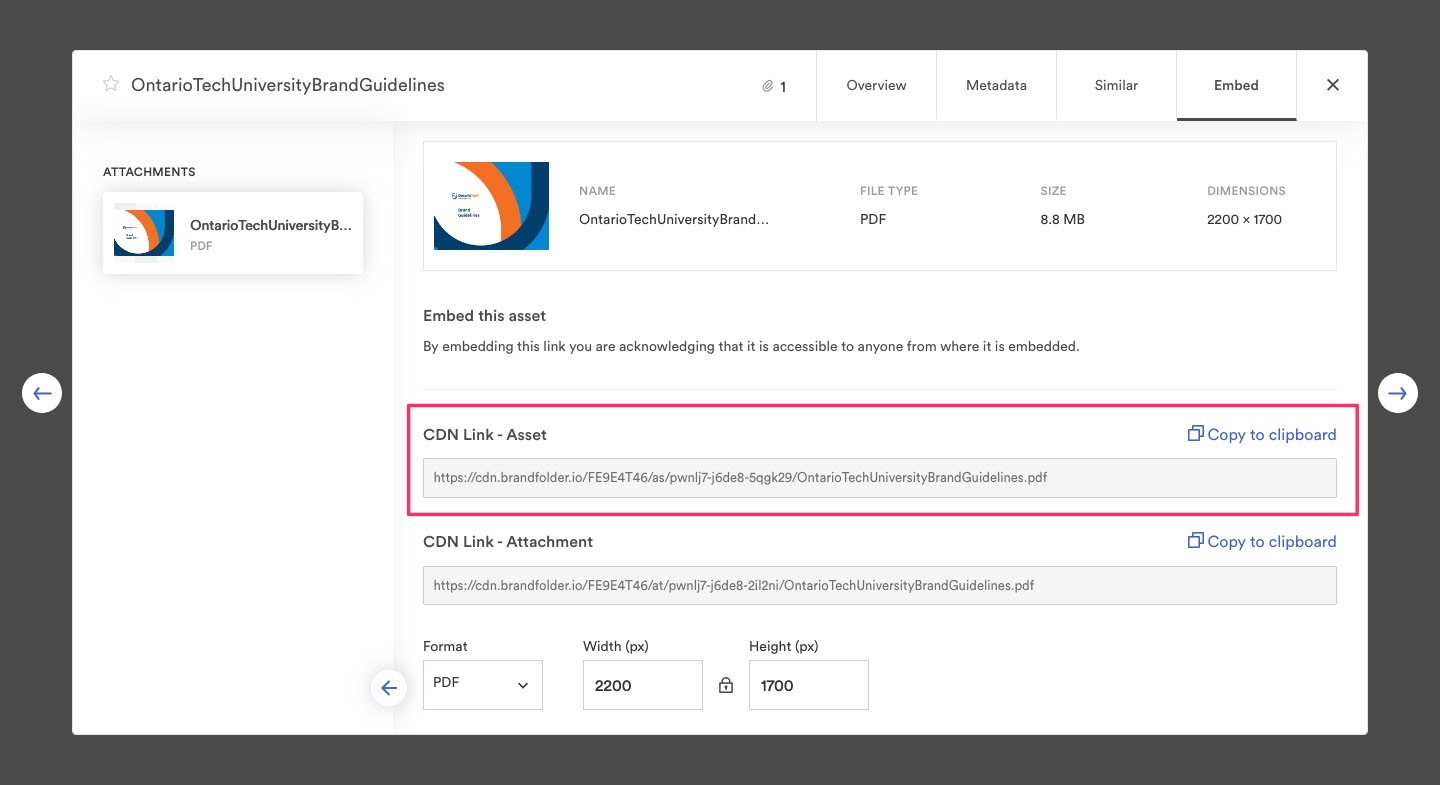Switch to the Similar tab

pos(1116,85)
